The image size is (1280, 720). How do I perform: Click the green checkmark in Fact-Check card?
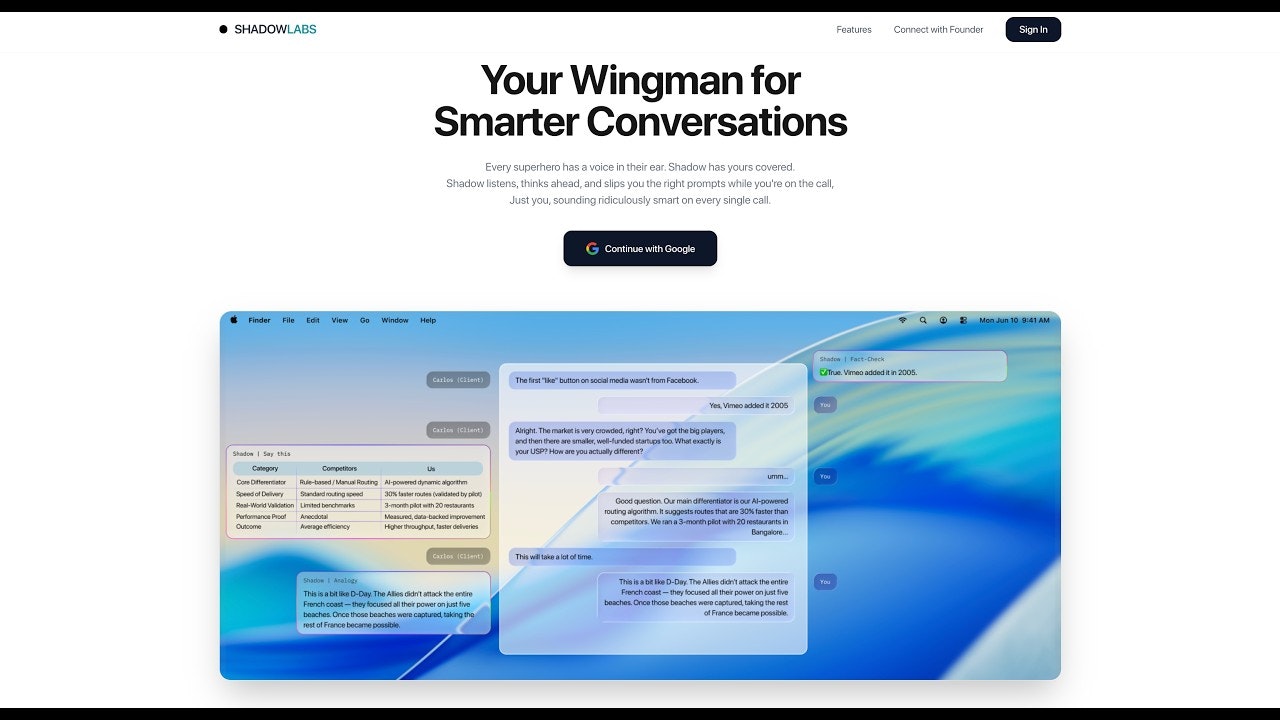pos(823,372)
